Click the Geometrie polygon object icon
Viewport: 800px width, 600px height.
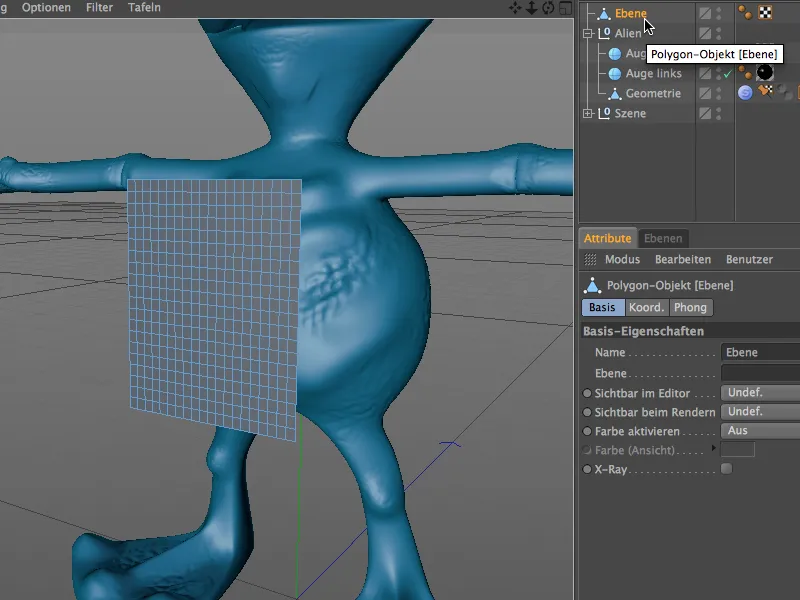615,93
